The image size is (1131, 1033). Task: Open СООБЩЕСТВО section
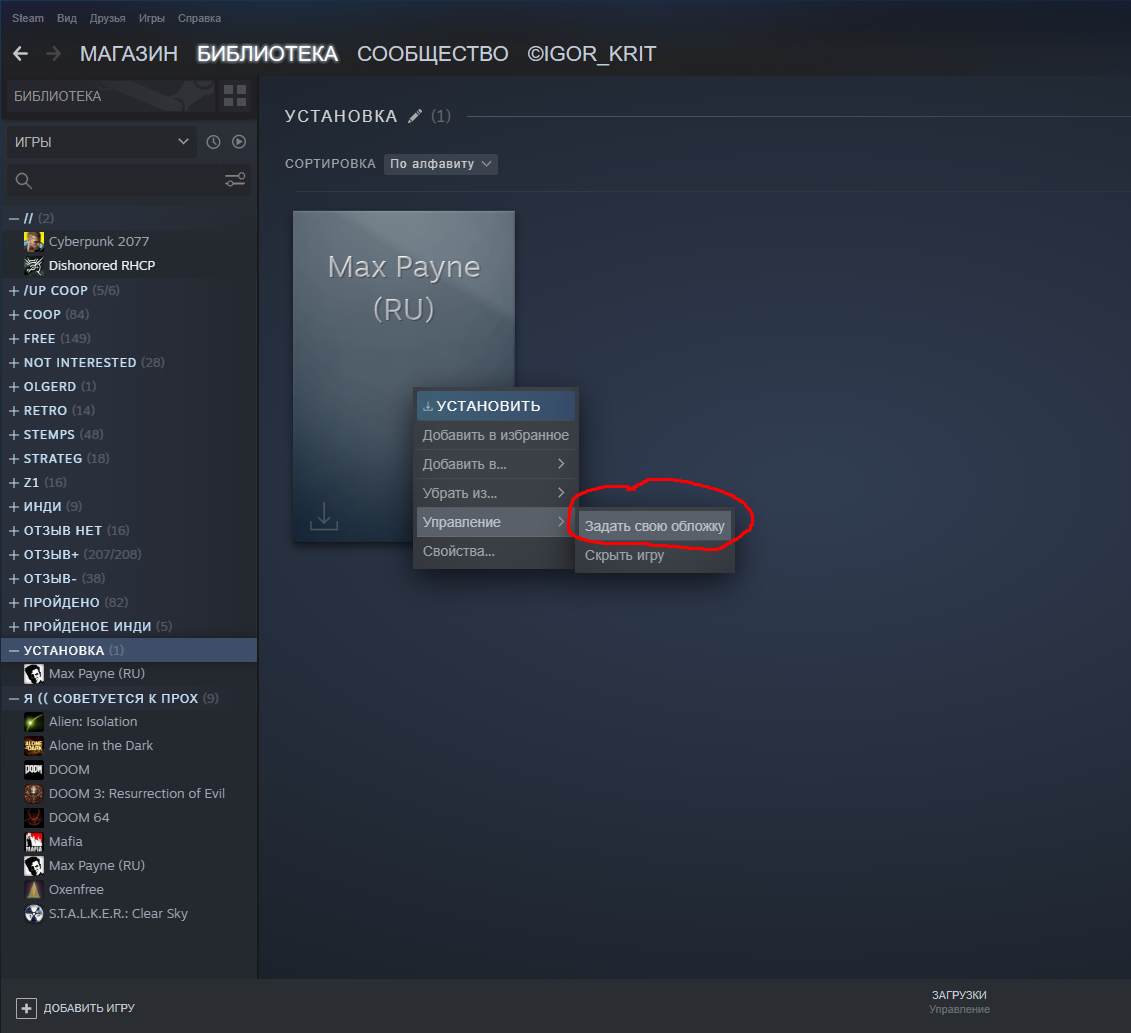(x=432, y=53)
